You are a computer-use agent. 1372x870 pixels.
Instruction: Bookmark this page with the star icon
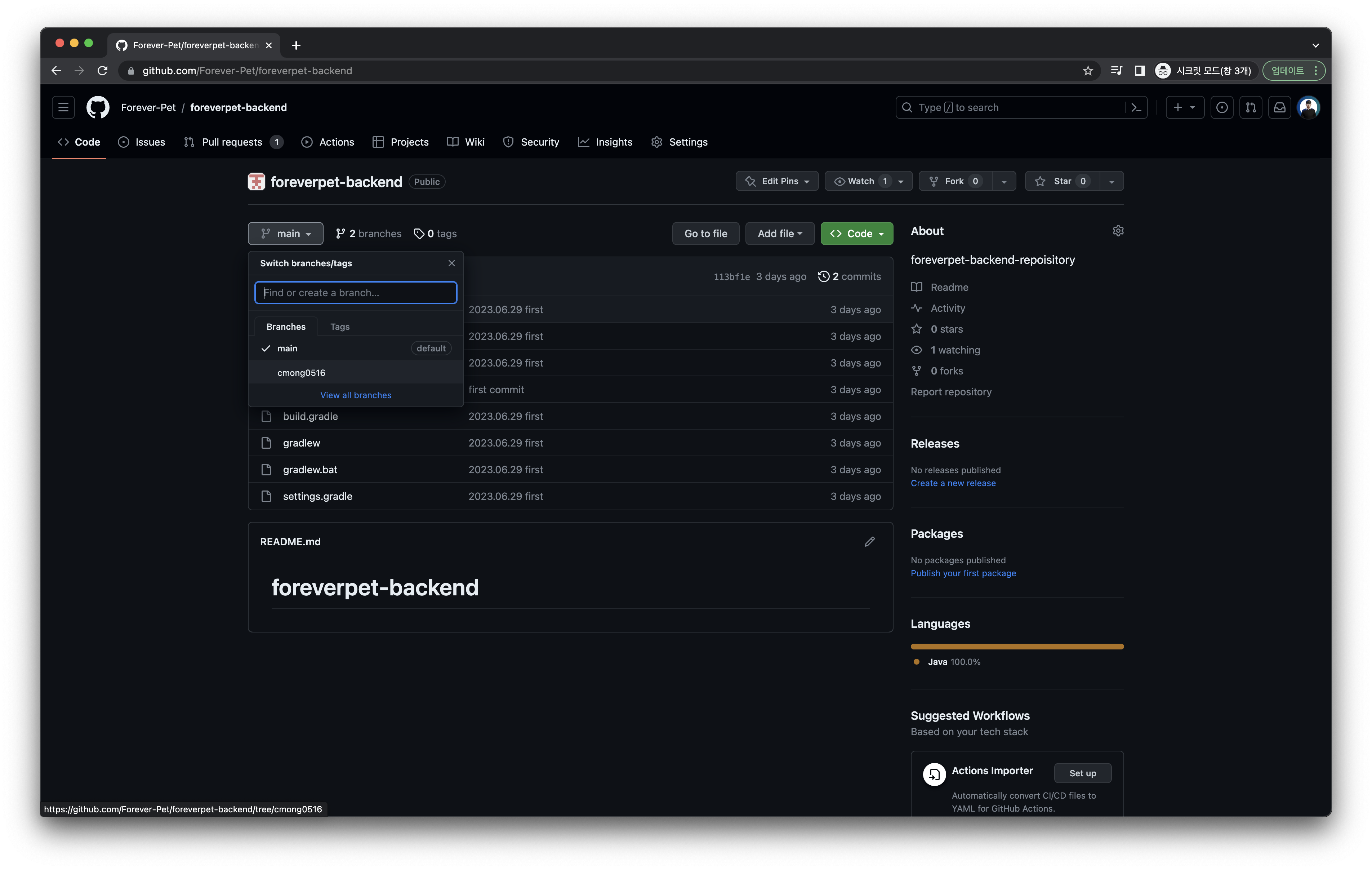1088,71
